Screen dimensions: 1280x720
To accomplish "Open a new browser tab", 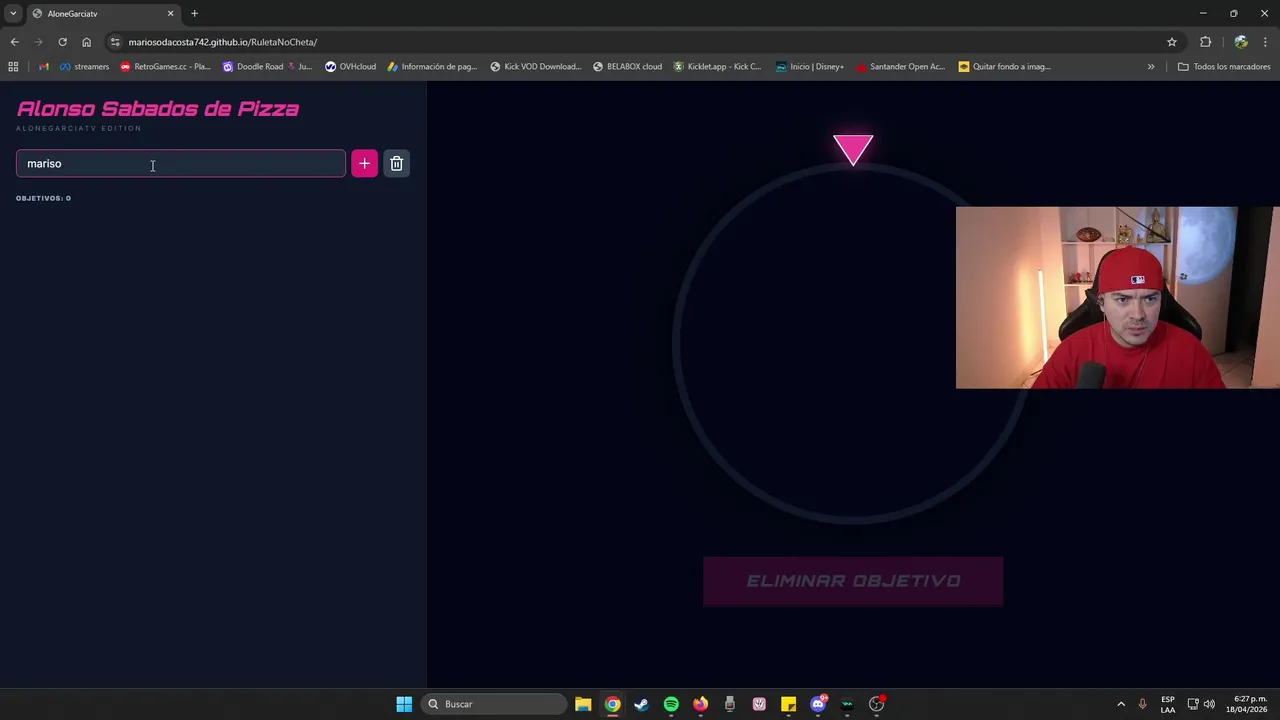I will pos(194,14).
